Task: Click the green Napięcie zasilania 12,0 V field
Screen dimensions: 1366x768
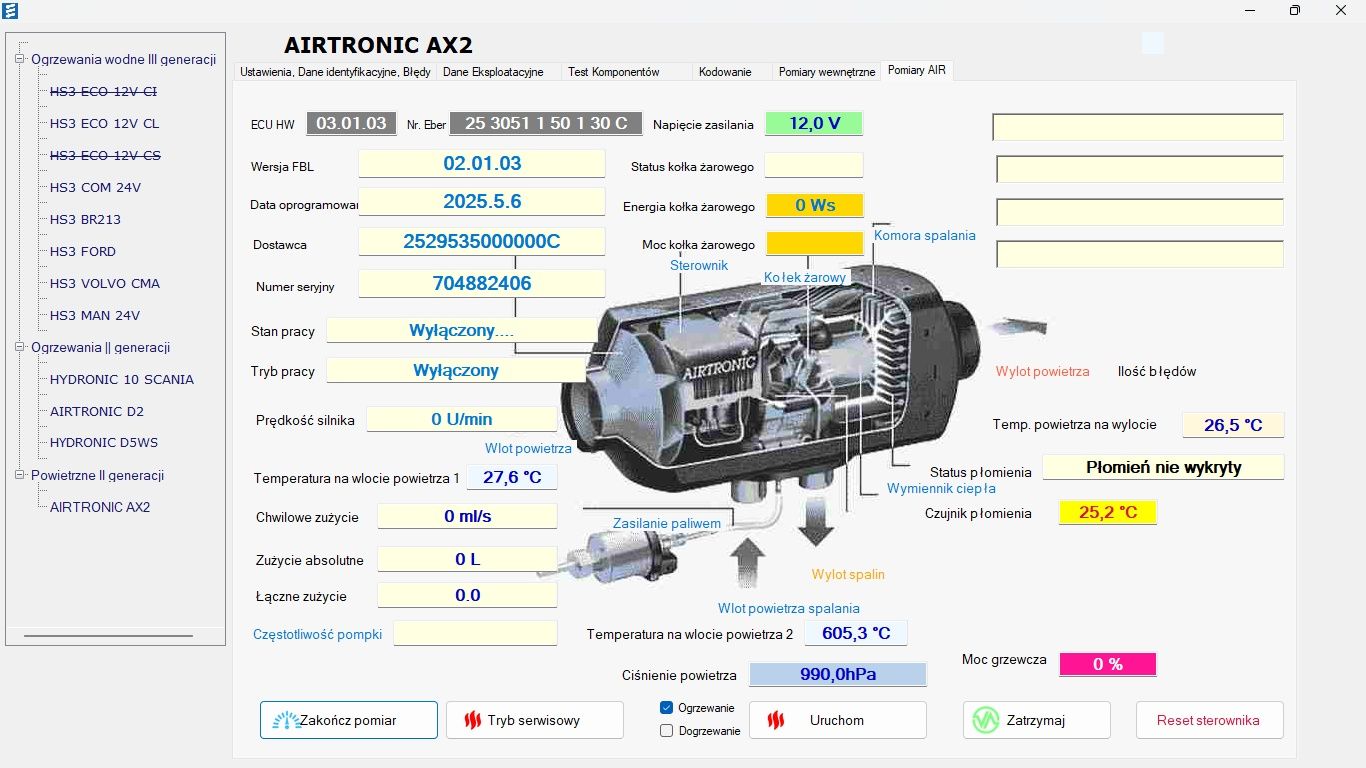Action: [x=814, y=124]
